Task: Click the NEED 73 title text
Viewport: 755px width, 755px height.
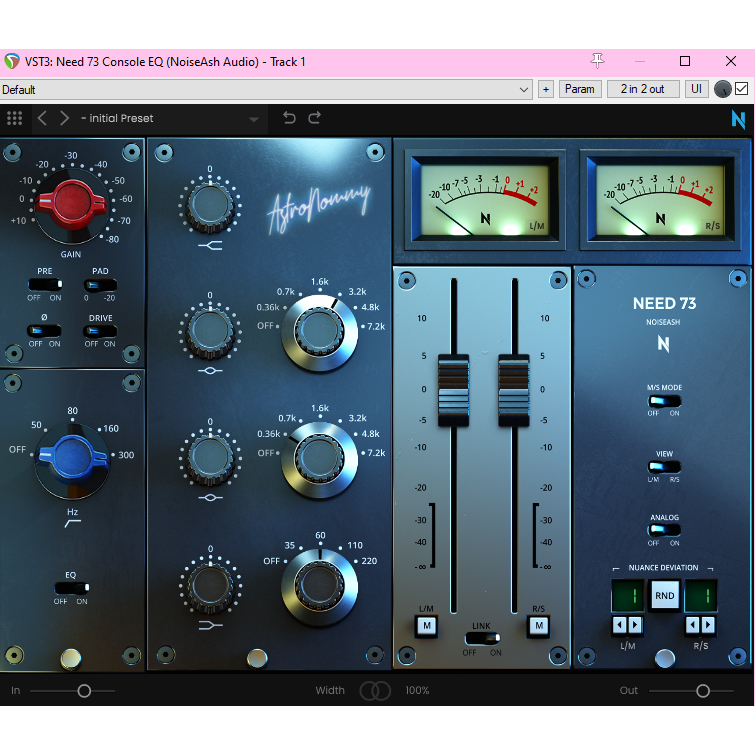Action: [x=664, y=303]
